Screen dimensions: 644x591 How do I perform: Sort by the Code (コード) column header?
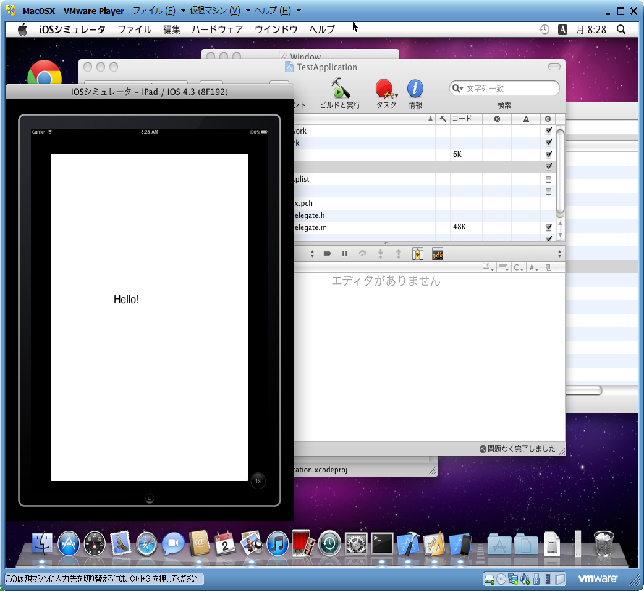point(466,119)
